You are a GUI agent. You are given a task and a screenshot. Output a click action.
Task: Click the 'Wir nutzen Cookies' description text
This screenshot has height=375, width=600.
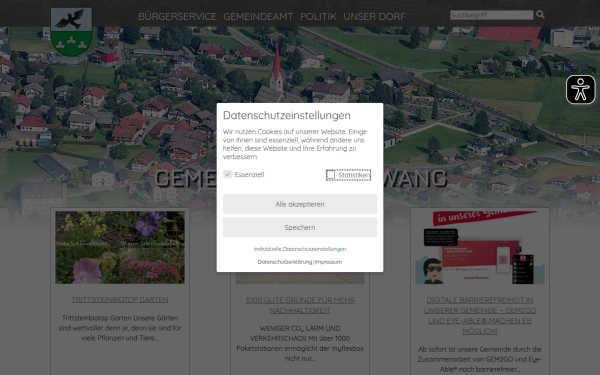[295, 144]
